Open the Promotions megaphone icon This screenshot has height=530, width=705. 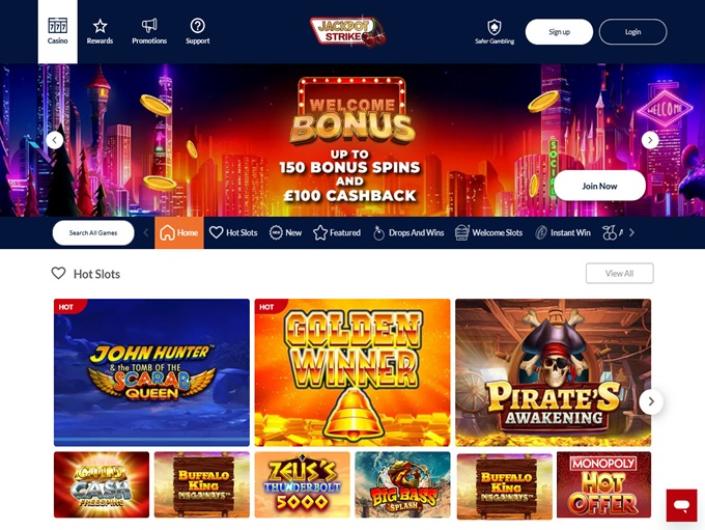point(149,25)
